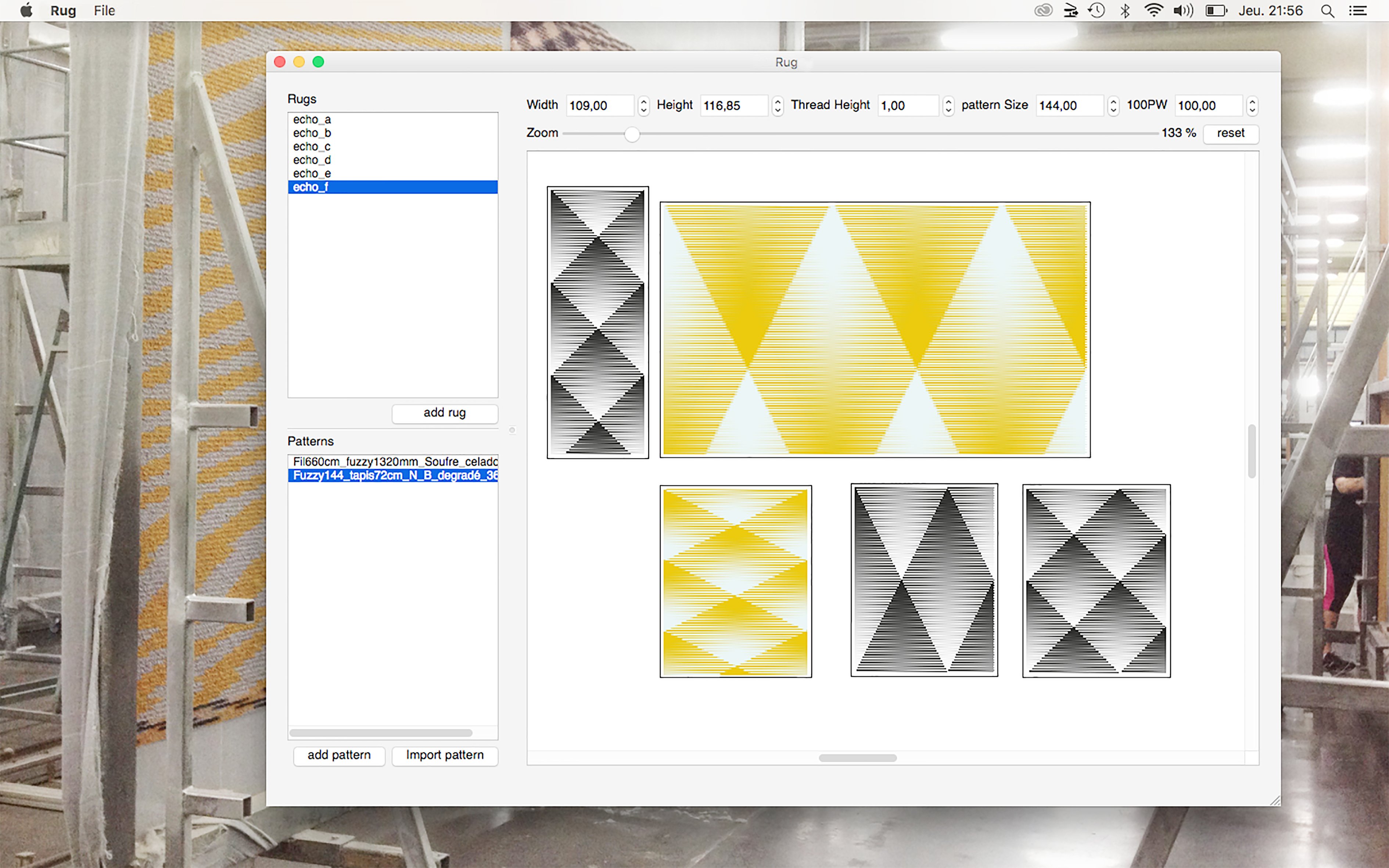Click the Thread Height stepper arrows

point(948,105)
